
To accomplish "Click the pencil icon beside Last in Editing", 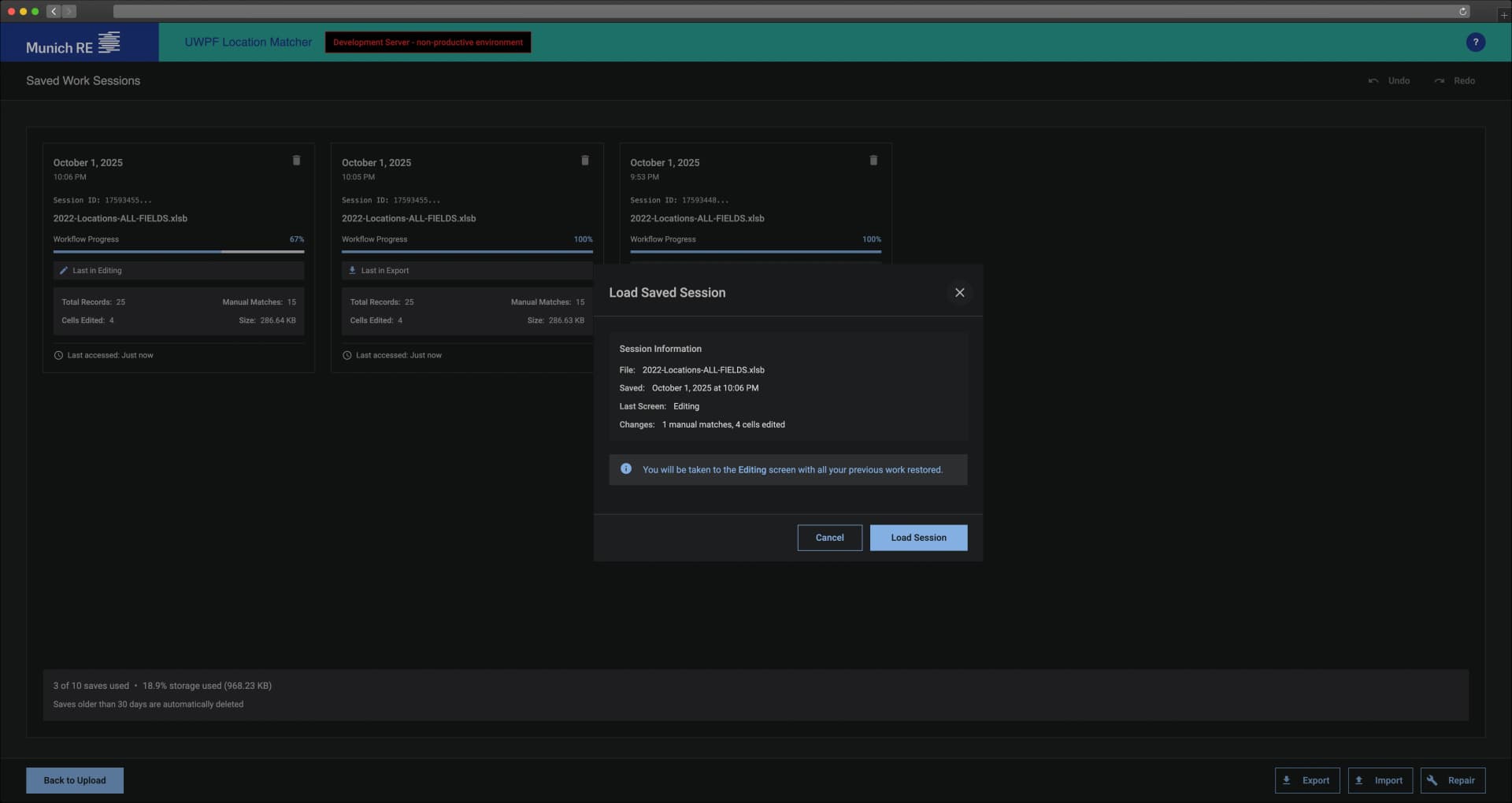I will point(64,271).
